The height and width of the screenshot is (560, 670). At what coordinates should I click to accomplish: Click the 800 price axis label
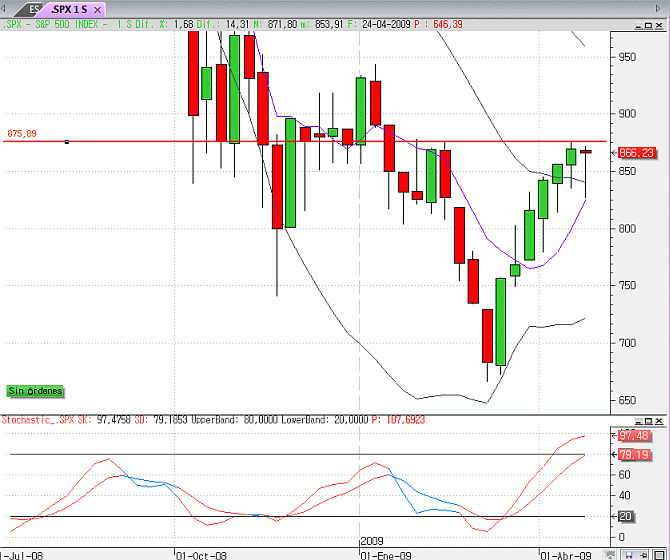click(627, 229)
